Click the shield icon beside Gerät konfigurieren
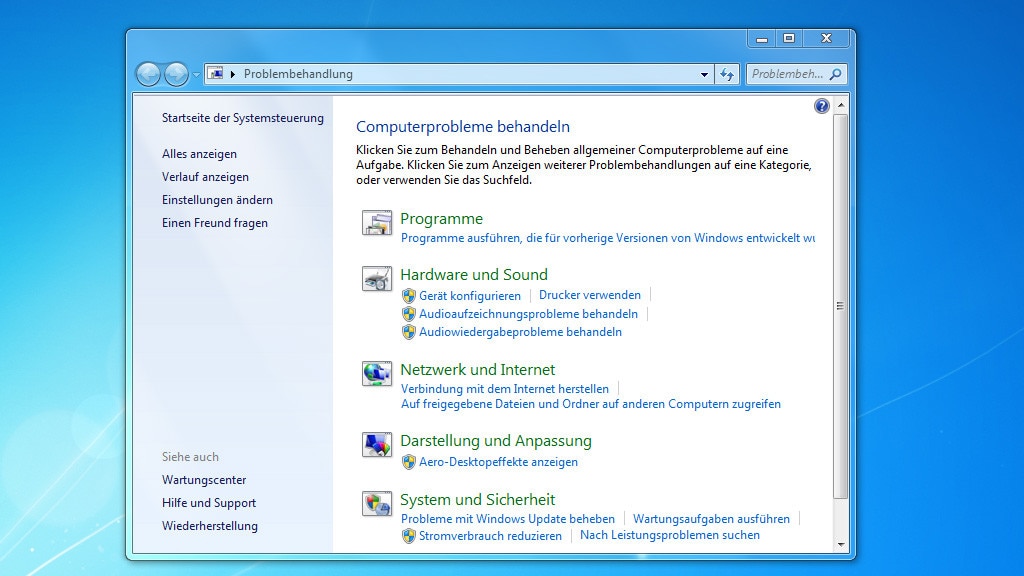Viewport: 1024px width, 576px height. [409, 296]
